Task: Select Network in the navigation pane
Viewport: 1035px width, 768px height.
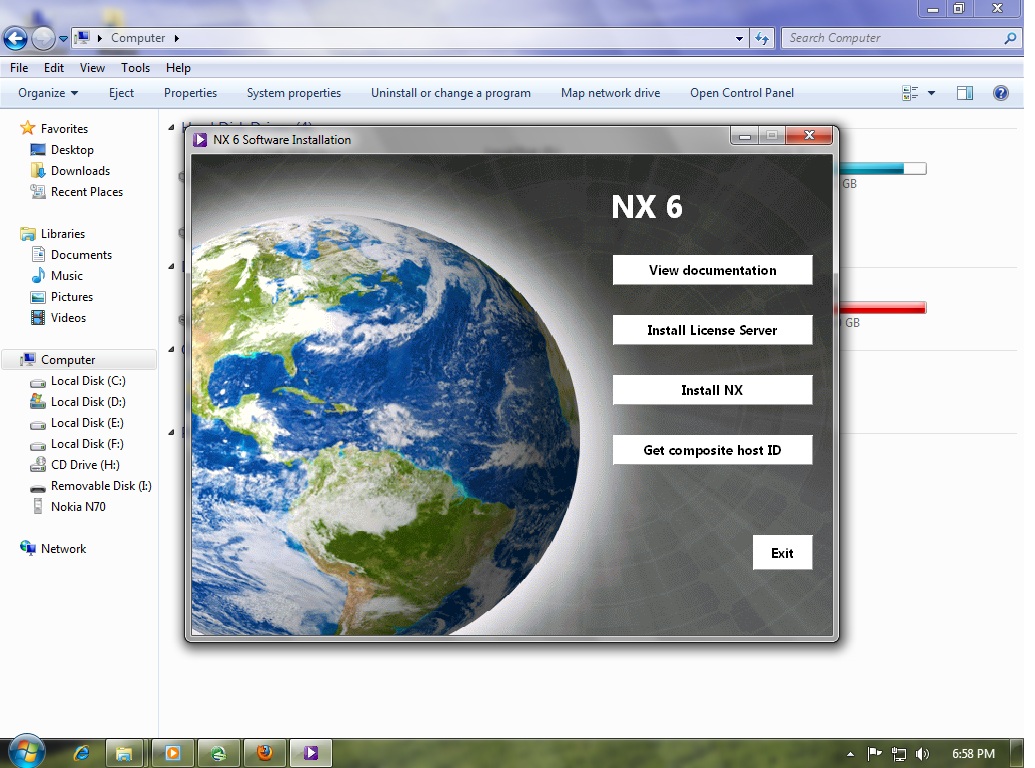Action: click(63, 549)
